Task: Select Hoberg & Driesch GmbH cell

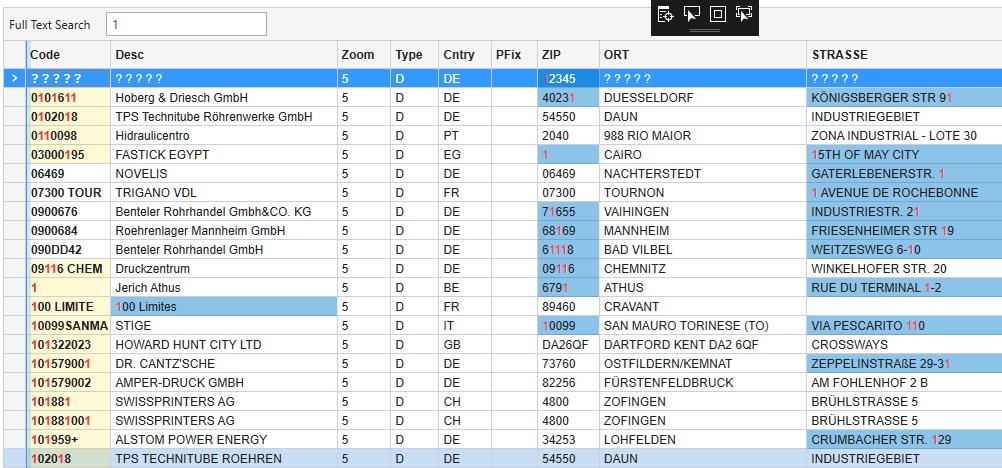Action: [x=224, y=98]
